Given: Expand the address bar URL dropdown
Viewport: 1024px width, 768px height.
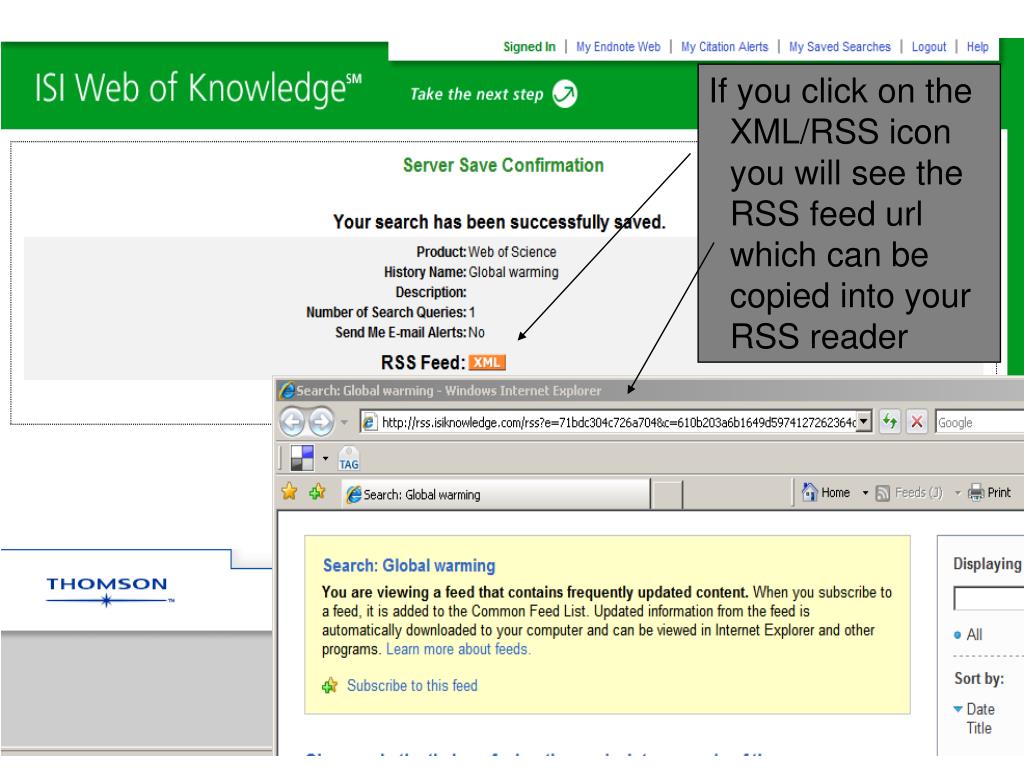Looking at the screenshot, I should point(864,422).
